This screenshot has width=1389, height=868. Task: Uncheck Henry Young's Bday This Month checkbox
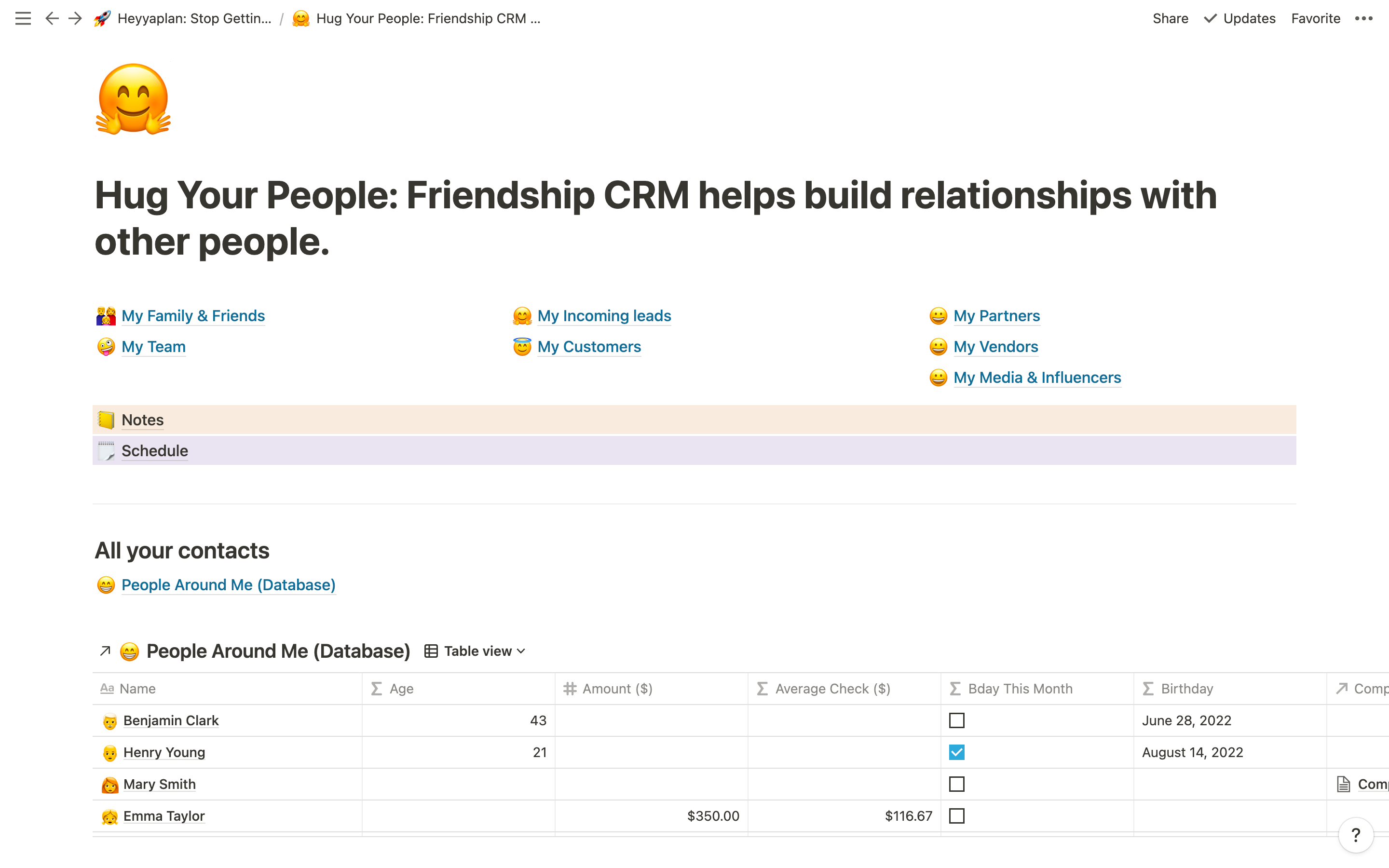click(x=956, y=752)
